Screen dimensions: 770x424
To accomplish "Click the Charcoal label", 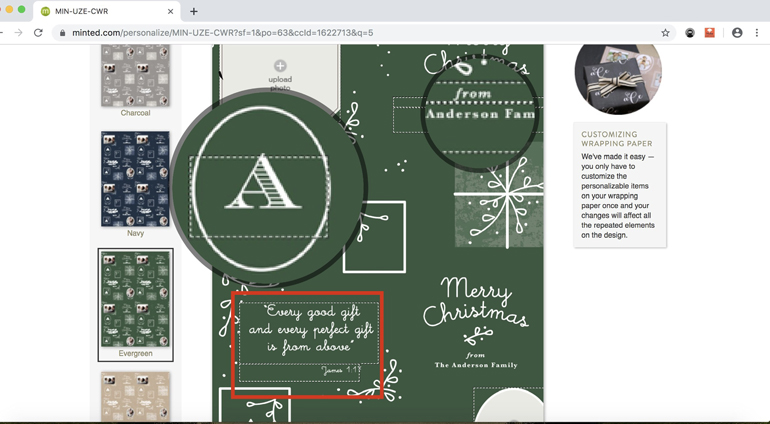I will click(136, 113).
